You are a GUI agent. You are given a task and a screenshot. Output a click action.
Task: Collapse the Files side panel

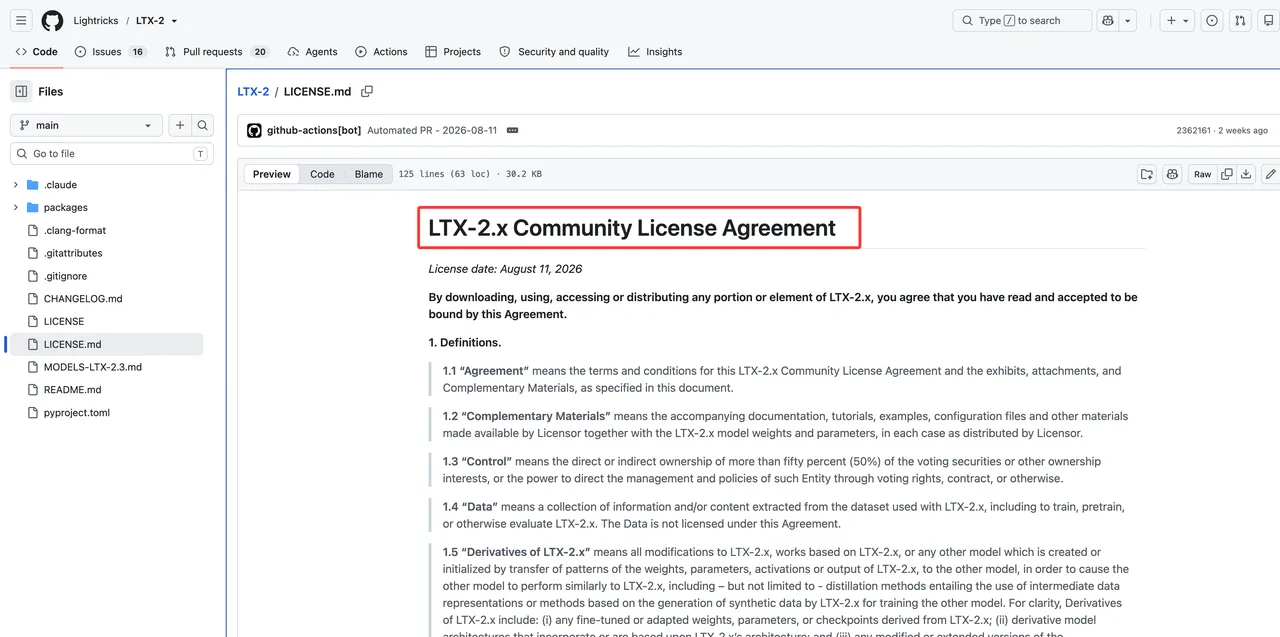click(21, 91)
